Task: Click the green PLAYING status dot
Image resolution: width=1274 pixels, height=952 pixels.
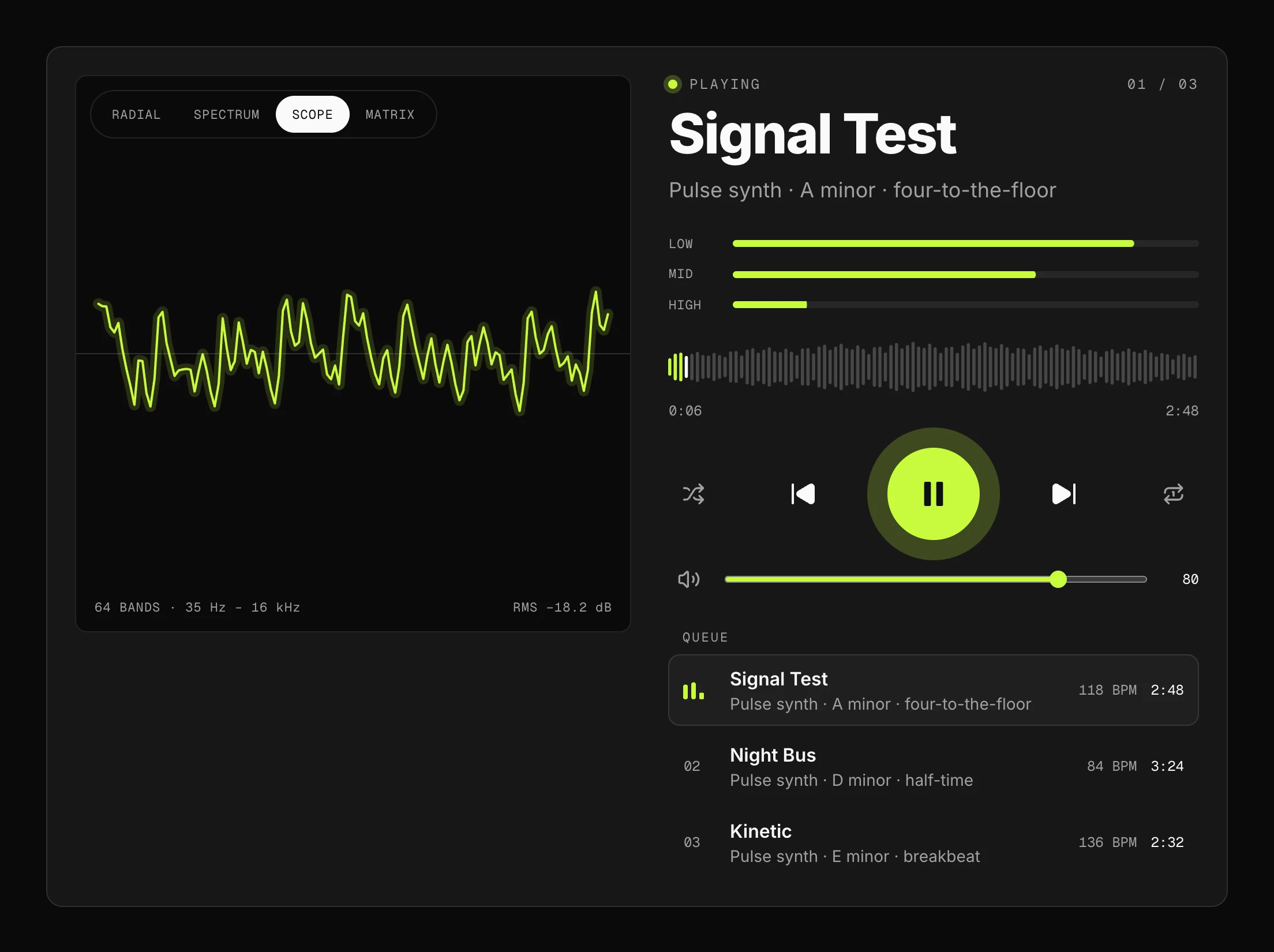Action: (x=672, y=84)
